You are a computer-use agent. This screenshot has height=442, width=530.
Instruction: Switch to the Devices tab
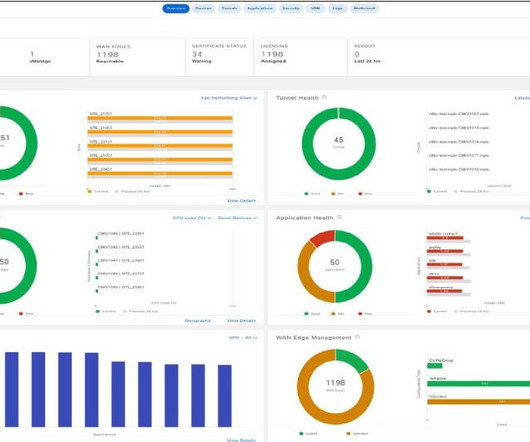pos(203,8)
